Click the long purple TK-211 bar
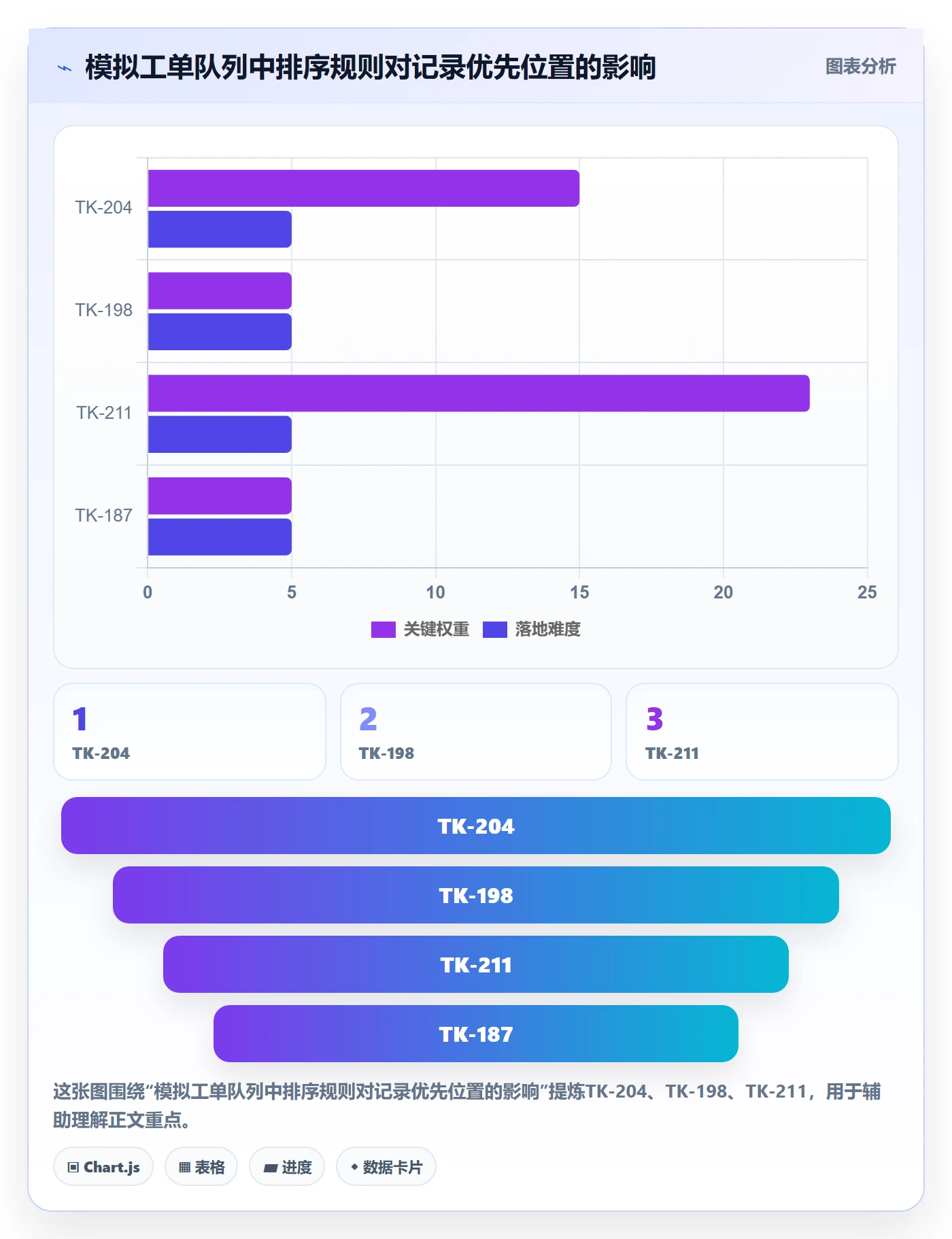This screenshot has width=952, height=1239. tap(479, 393)
